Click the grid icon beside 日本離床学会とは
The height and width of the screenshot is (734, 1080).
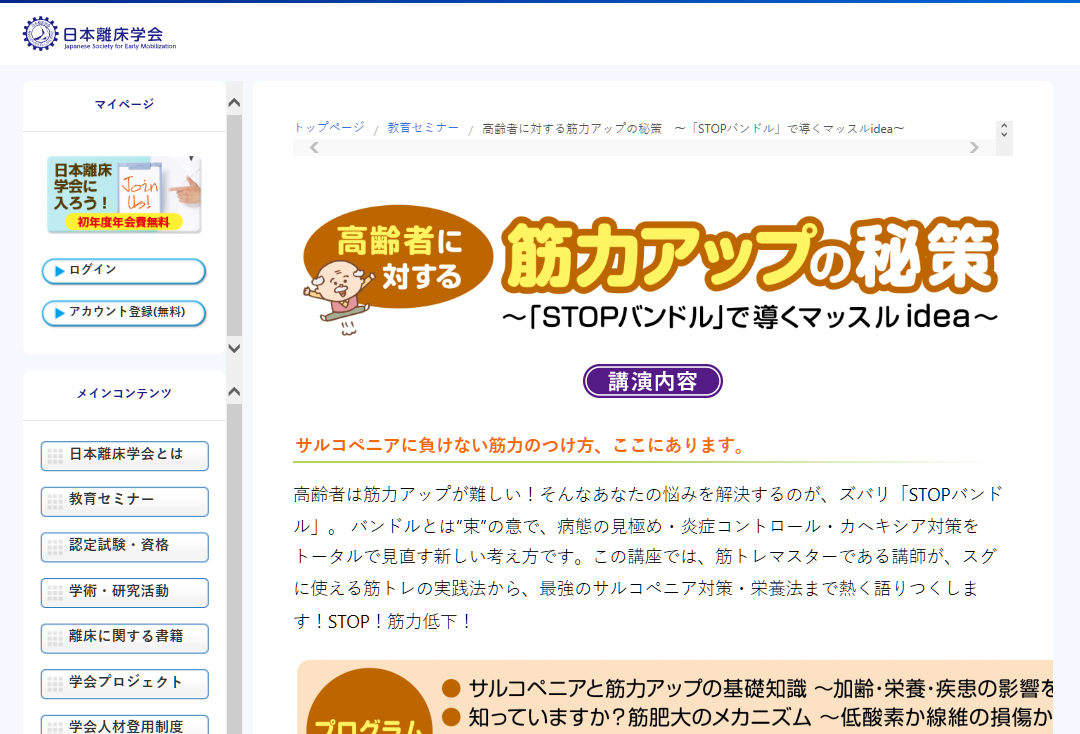55,457
